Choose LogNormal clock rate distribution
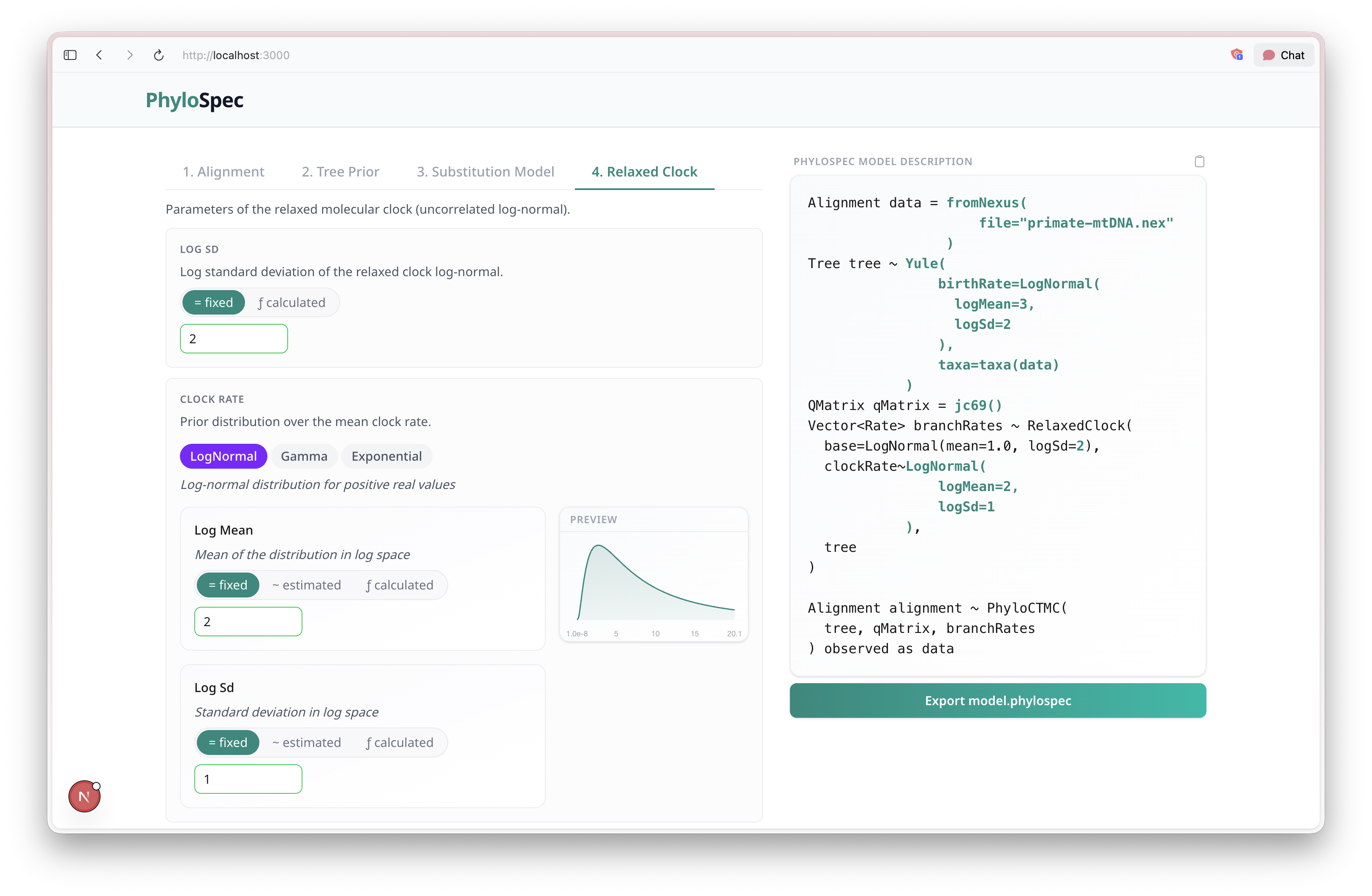This screenshot has width=1372, height=896. pos(223,456)
